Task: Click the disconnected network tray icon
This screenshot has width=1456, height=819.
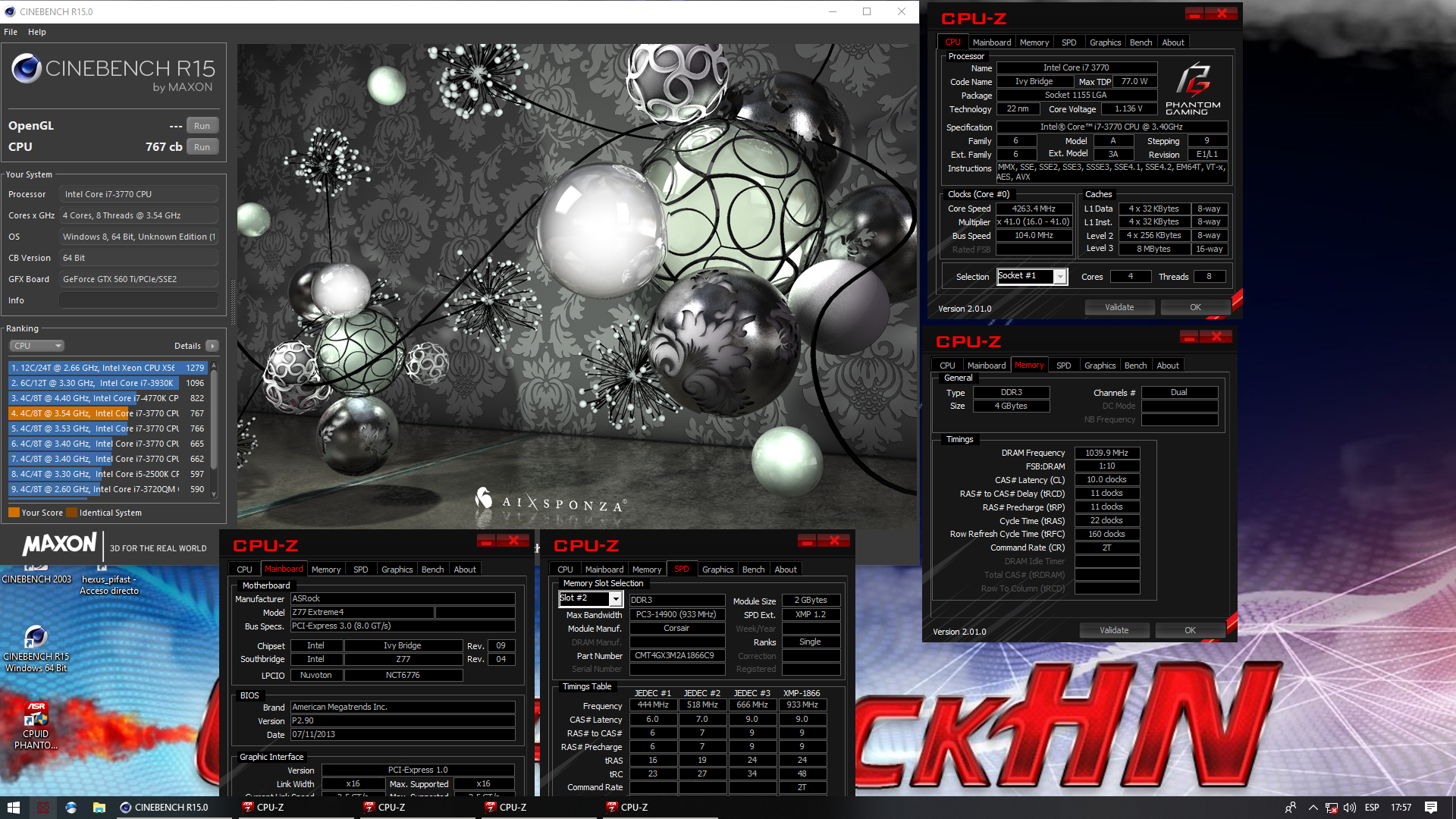Action: (x=1331, y=808)
